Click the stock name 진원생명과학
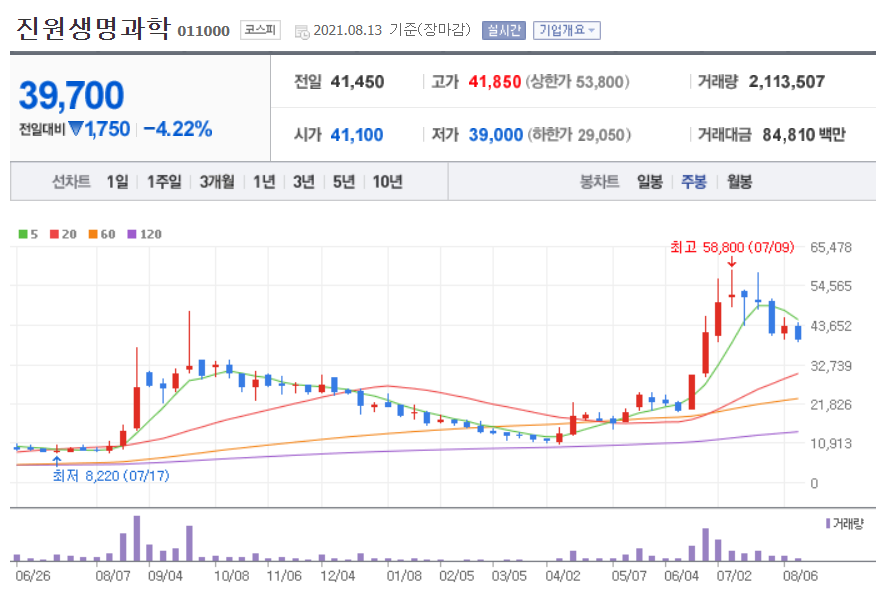This screenshot has height=596, width=876. (93, 28)
